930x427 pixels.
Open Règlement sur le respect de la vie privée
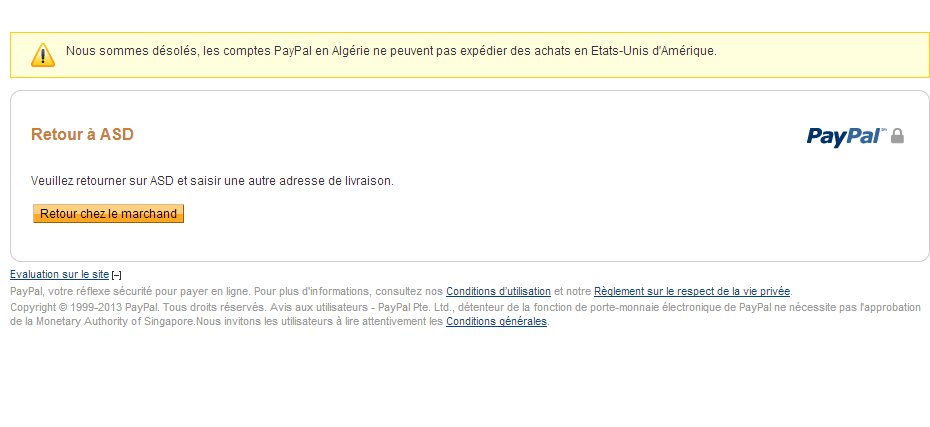point(692,291)
